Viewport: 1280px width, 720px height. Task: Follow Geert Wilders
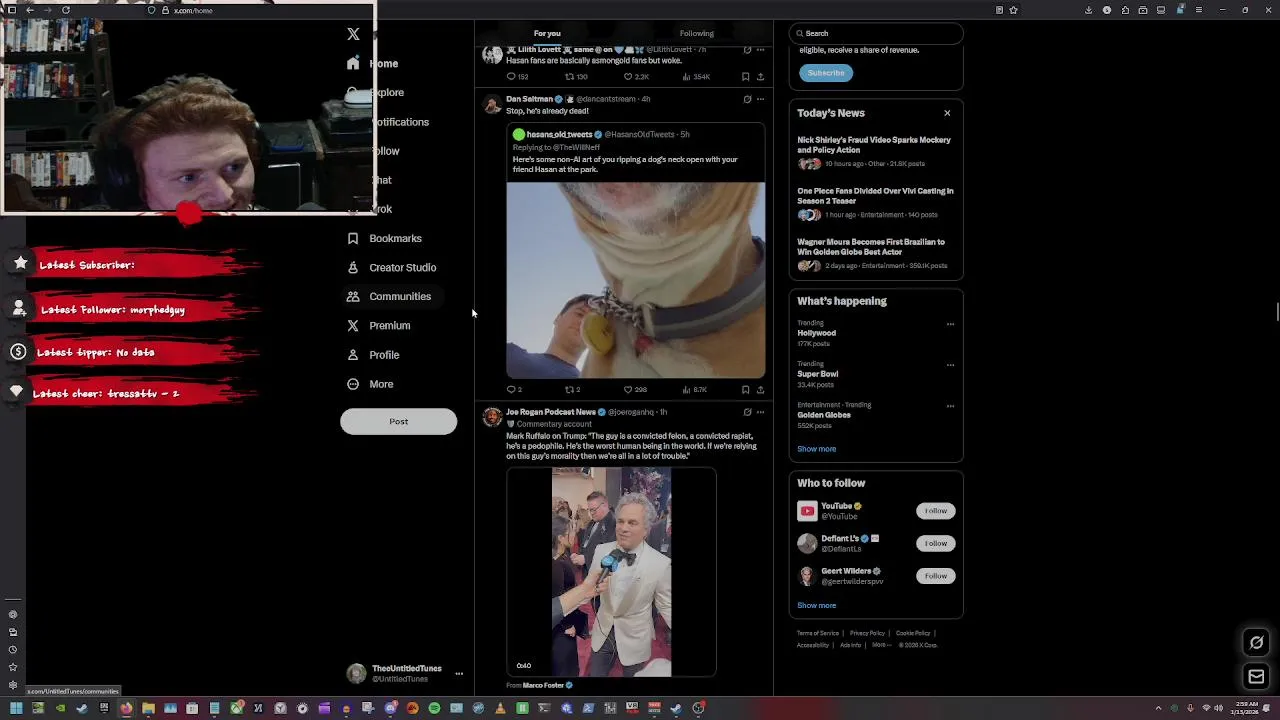click(x=935, y=576)
